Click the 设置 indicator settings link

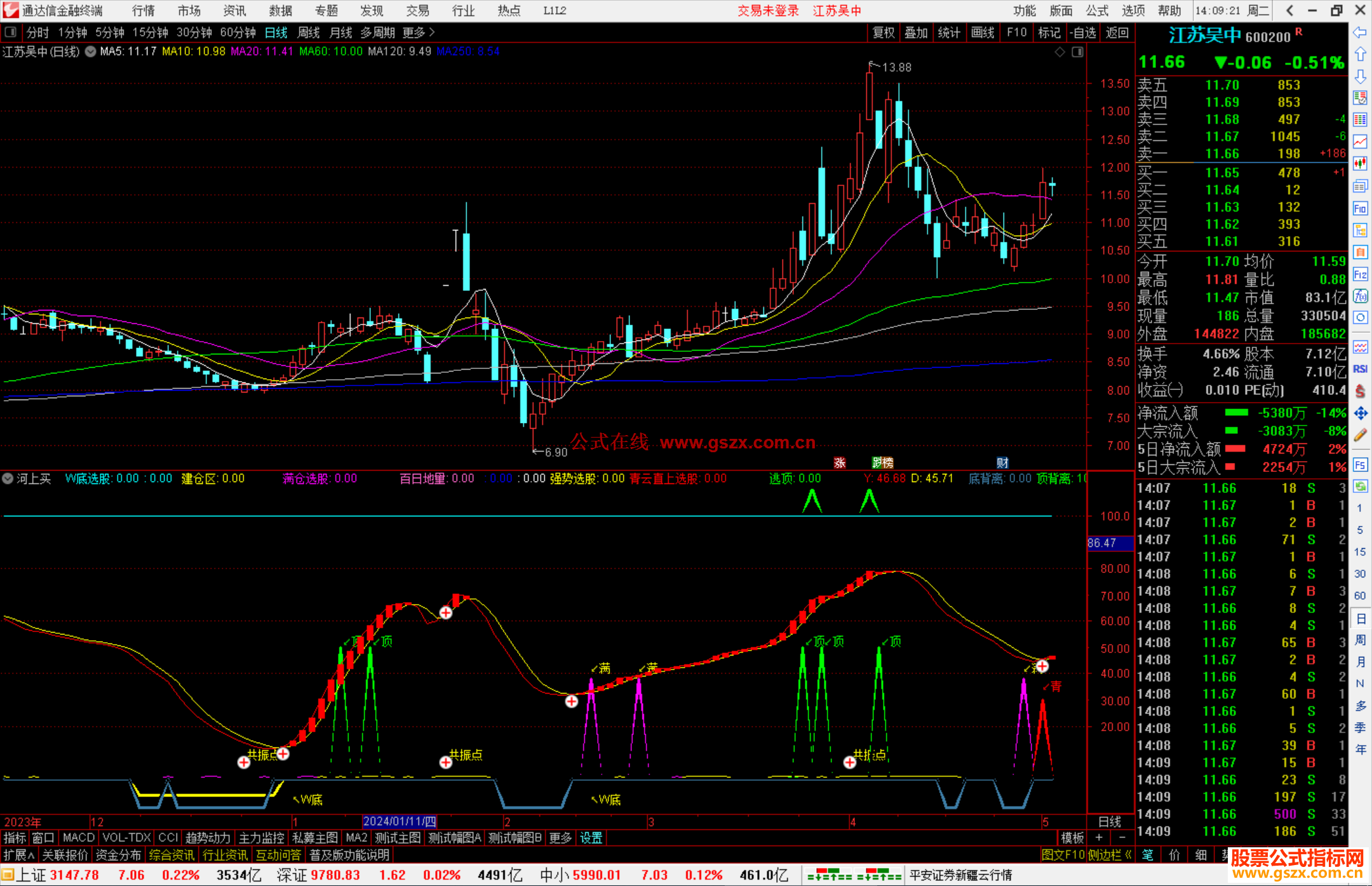pos(591,838)
